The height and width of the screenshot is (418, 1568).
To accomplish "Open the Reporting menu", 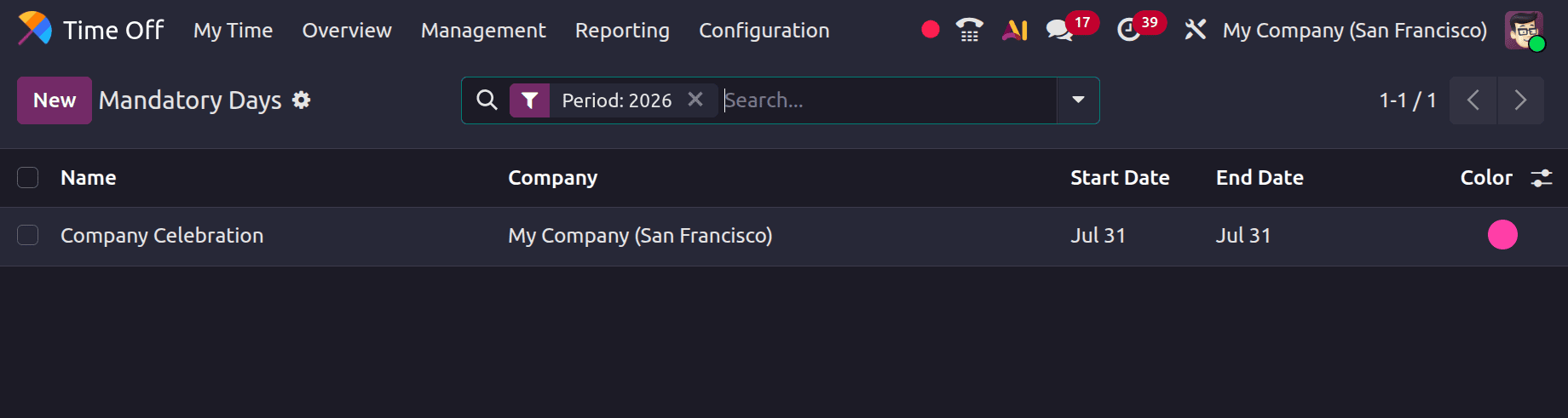I will [622, 31].
